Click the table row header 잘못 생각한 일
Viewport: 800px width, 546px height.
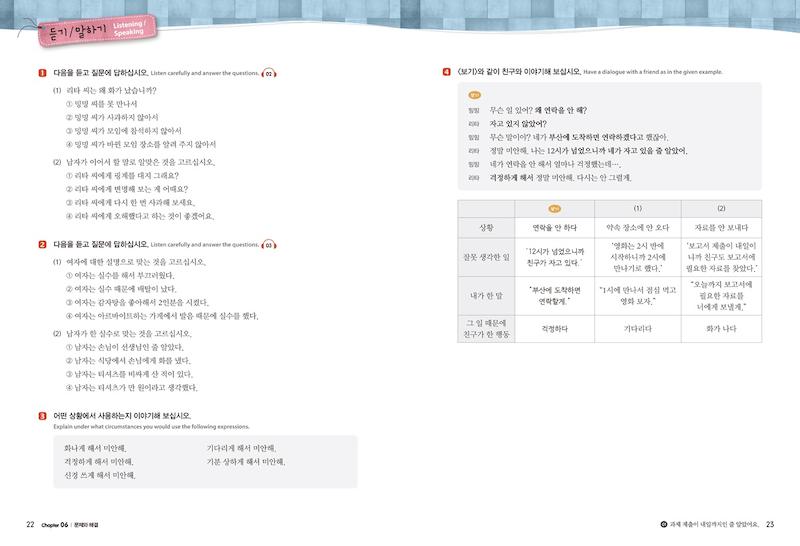[487, 257]
